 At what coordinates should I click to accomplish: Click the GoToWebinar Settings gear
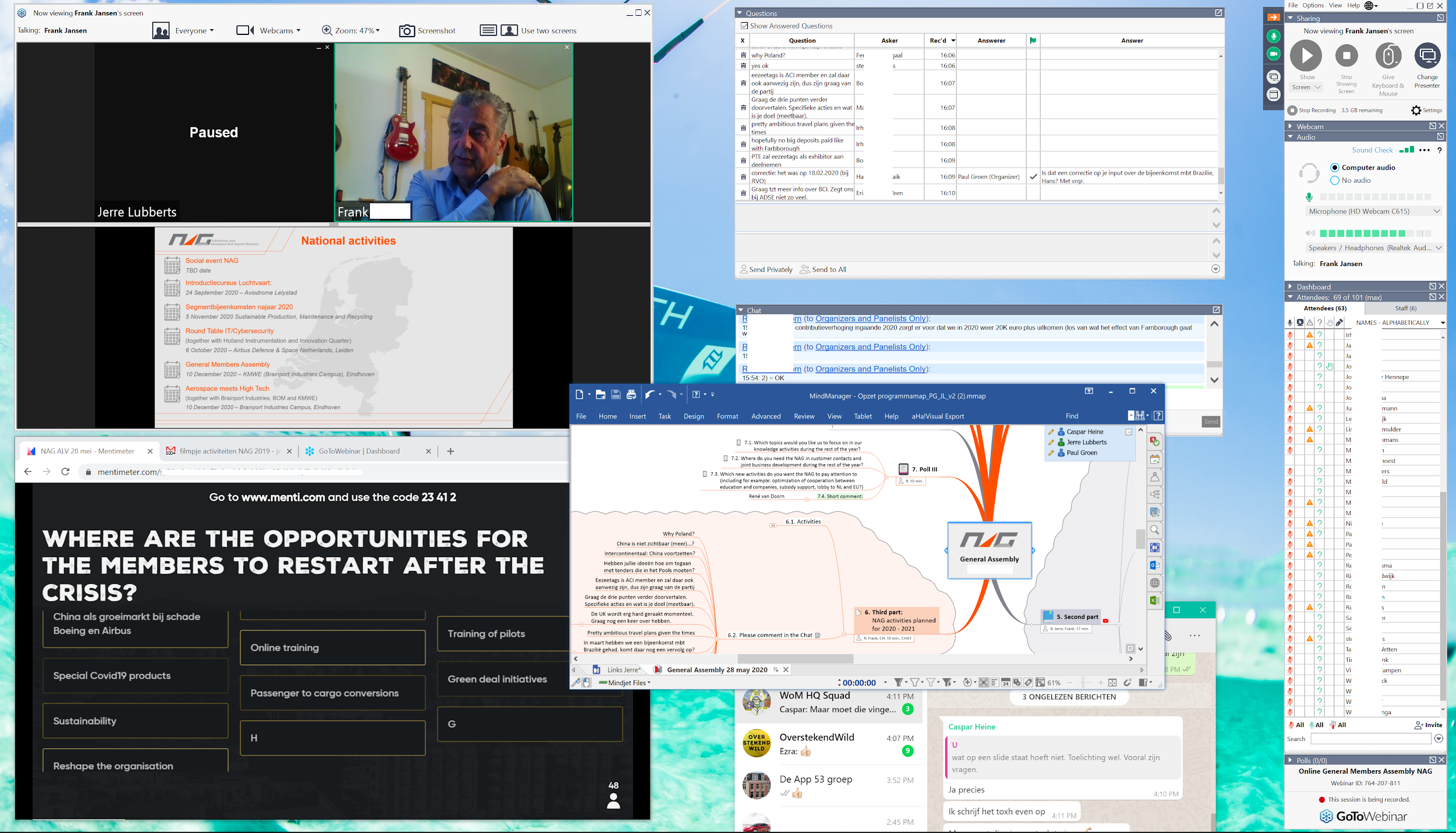pos(1416,111)
